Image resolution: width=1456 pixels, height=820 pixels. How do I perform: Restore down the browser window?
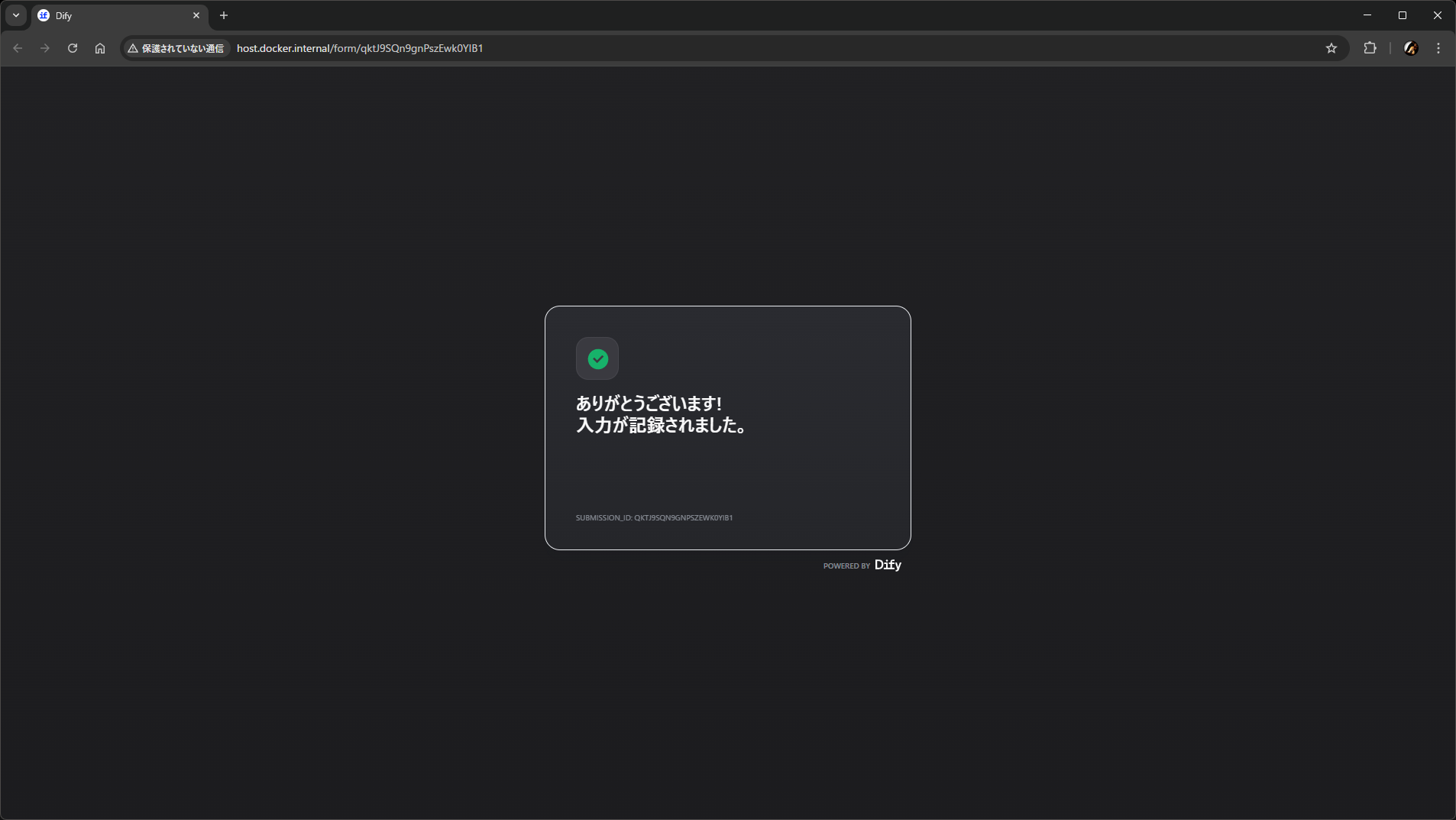point(1403,15)
